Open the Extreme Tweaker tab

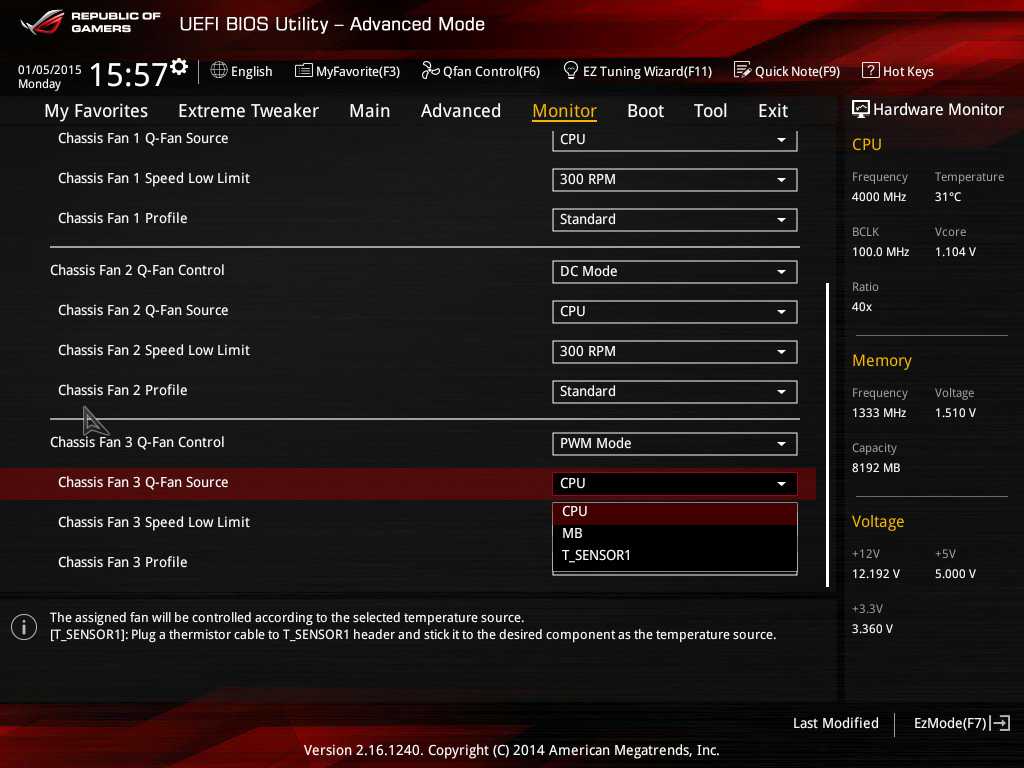[248, 111]
